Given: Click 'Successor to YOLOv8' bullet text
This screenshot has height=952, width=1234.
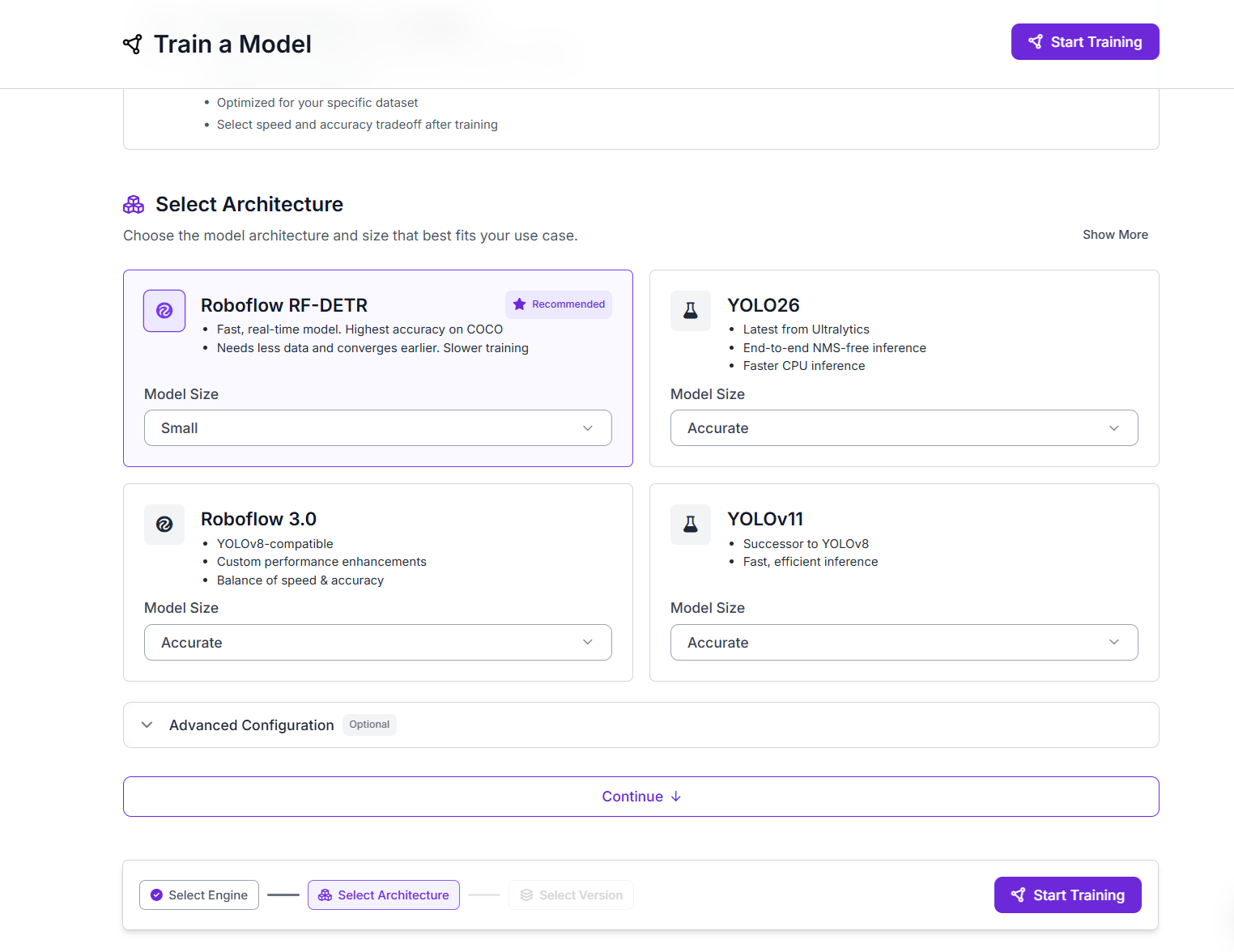Looking at the screenshot, I should (806, 544).
